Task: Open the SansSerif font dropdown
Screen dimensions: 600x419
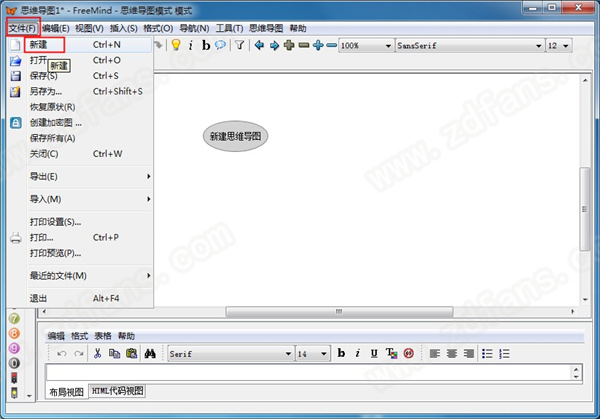Action: 470,46
